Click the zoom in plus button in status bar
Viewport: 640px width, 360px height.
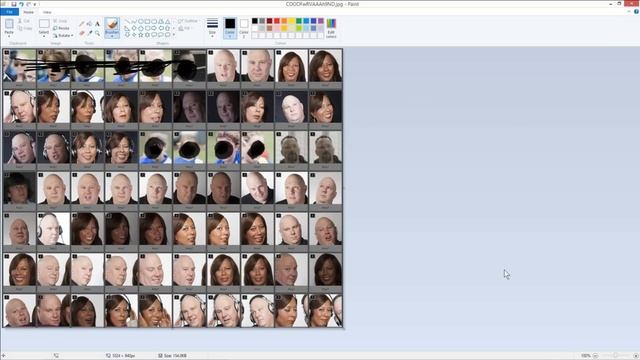pos(636,356)
